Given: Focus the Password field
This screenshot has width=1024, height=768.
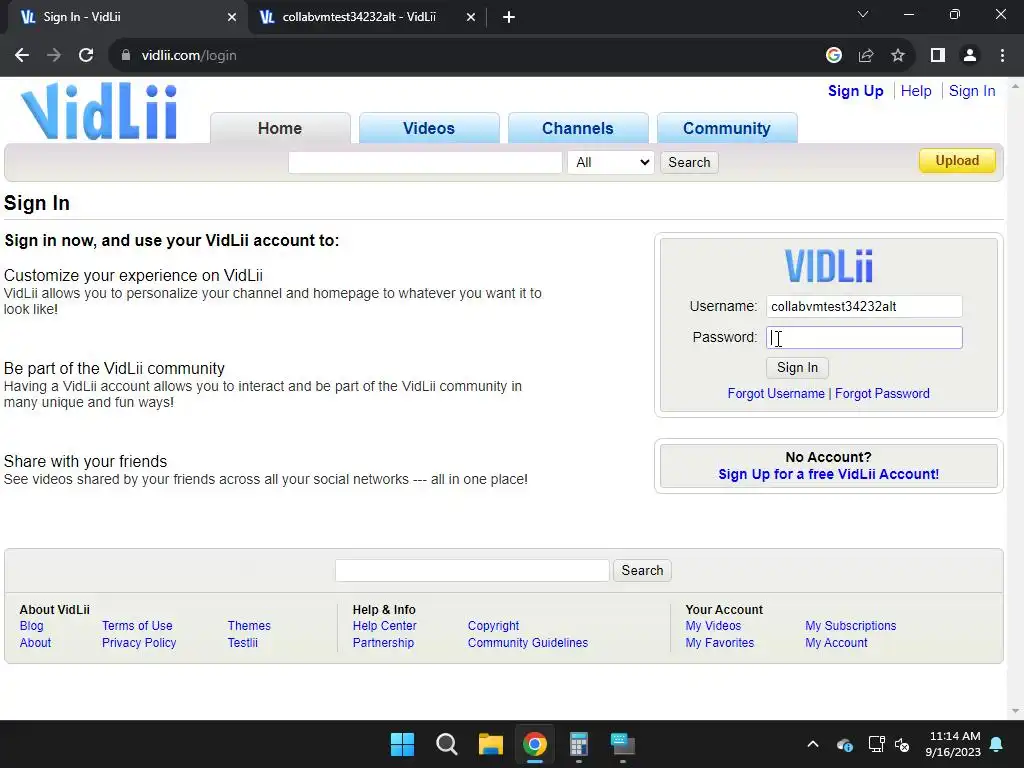Looking at the screenshot, I should (864, 338).
